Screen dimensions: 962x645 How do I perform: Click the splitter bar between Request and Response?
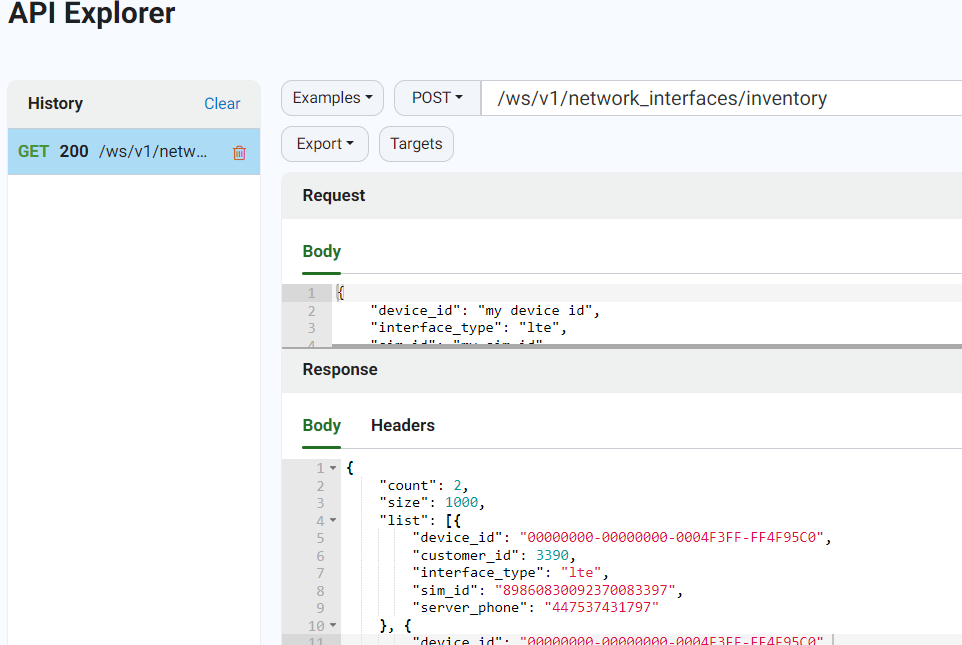click(x=621, y=347)
